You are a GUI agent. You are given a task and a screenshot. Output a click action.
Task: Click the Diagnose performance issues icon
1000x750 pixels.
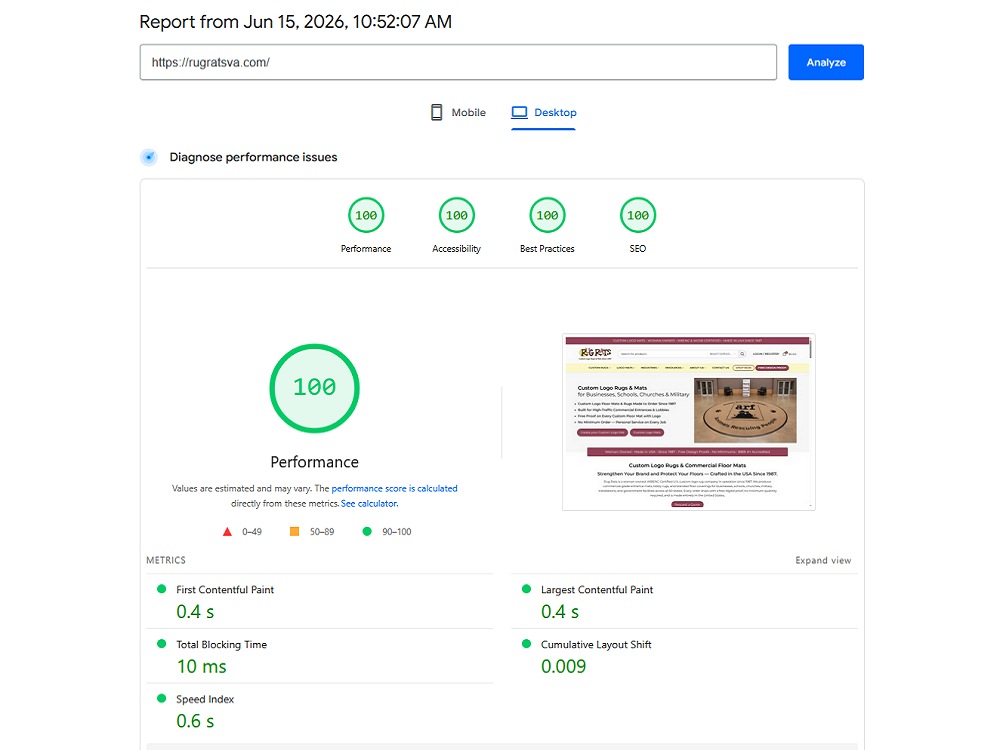(149, 157)
